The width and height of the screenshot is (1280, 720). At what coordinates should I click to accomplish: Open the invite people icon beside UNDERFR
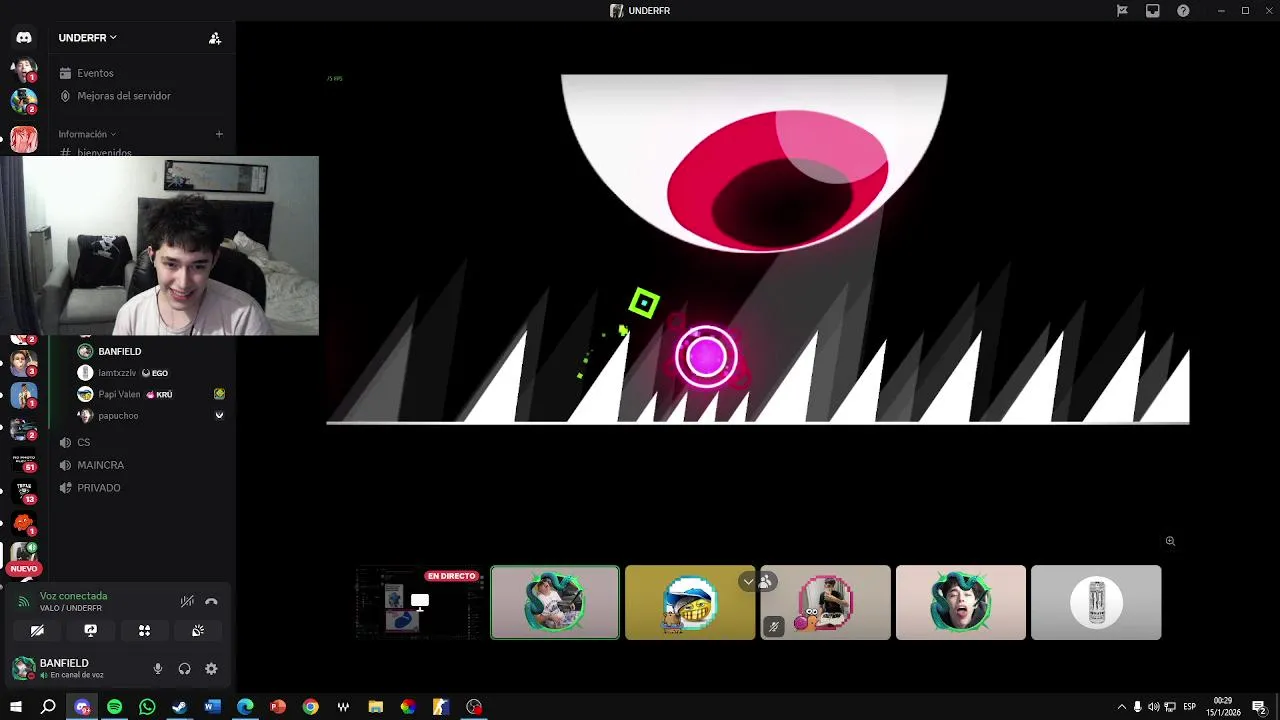point(215,38)
